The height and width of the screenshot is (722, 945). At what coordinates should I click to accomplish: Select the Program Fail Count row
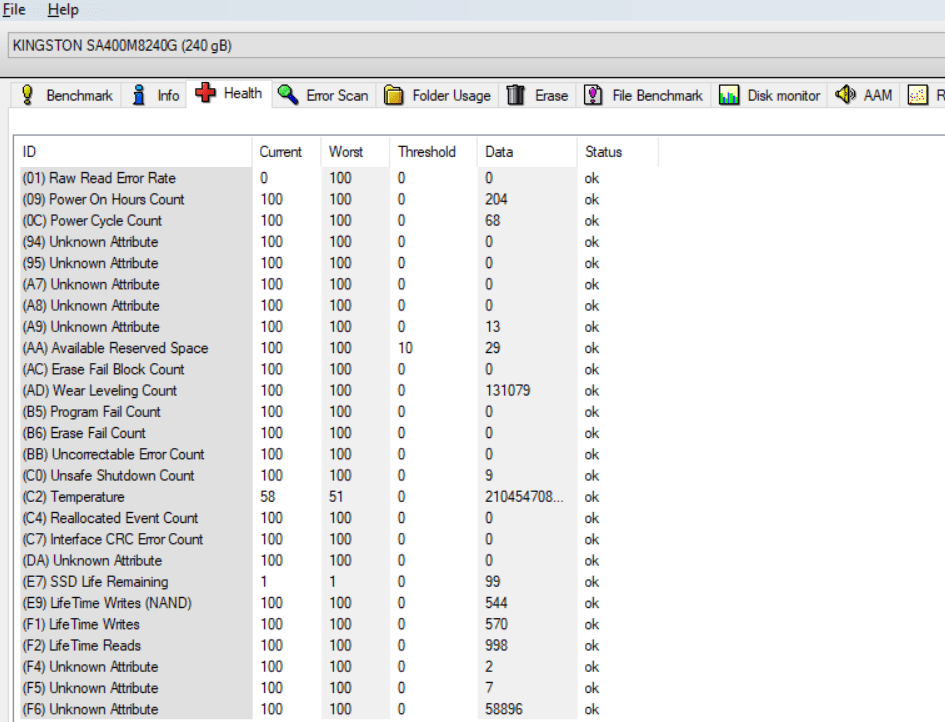338,412
